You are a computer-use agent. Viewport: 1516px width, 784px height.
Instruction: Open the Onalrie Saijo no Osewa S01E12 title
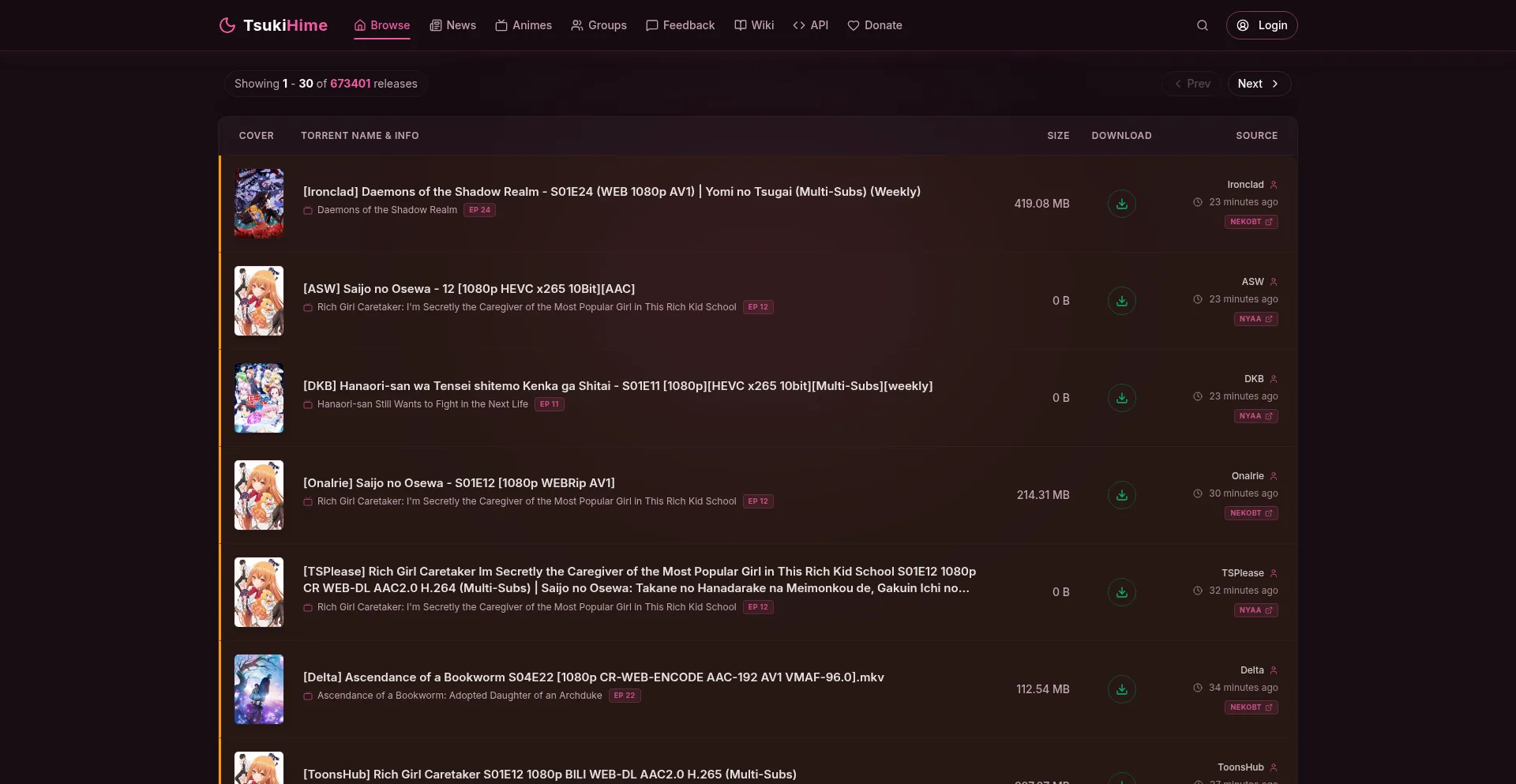point(459,483)
